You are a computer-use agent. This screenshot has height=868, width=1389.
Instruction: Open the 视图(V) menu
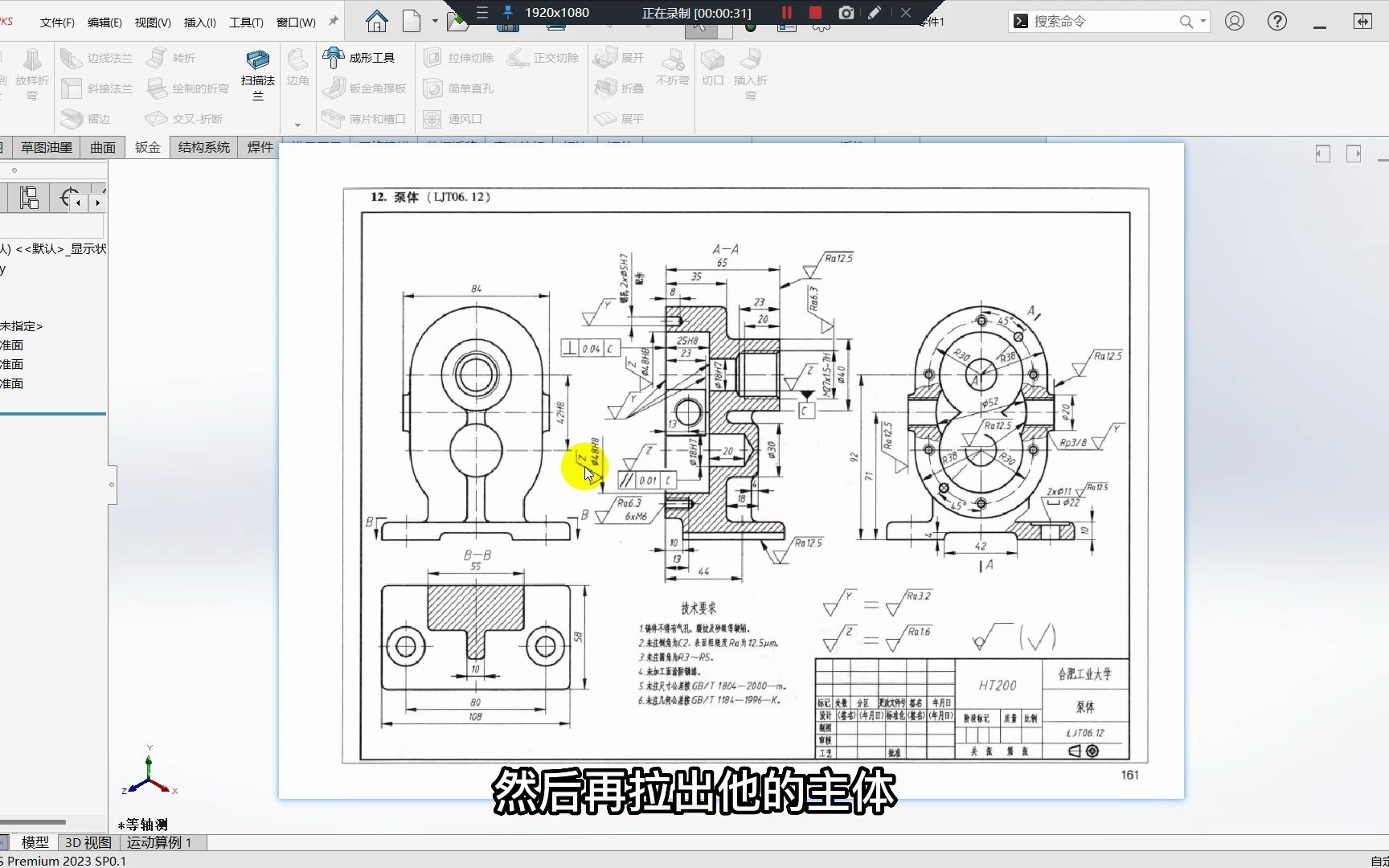(x=153, y=23)
